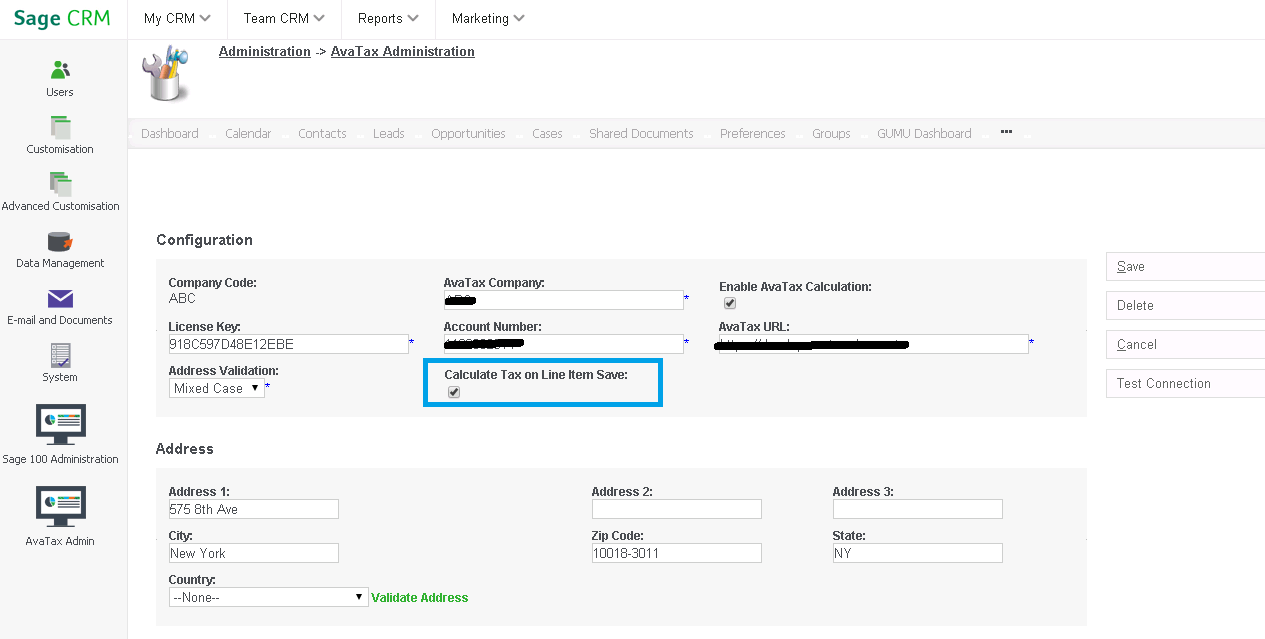This screenshot has height=639, width=1265.
Task: Switch to the GUMU Dashboard tab
Action: [924, 134]
